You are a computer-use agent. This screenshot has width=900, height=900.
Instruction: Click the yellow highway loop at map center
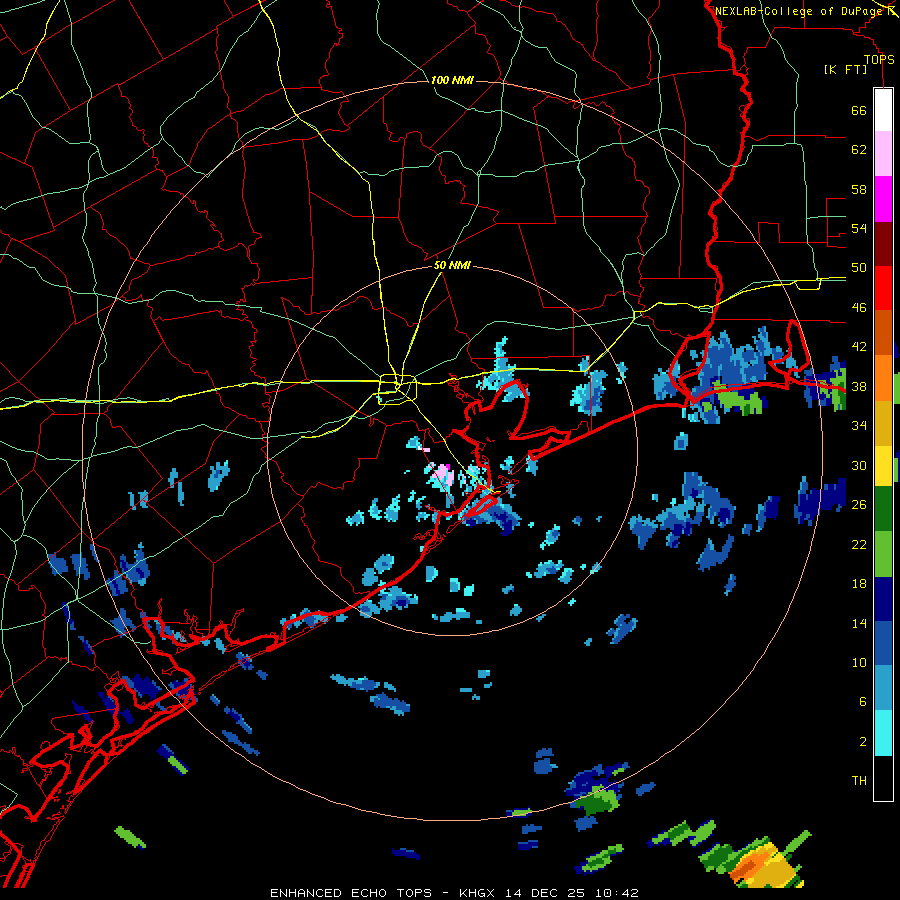point(397,389)
